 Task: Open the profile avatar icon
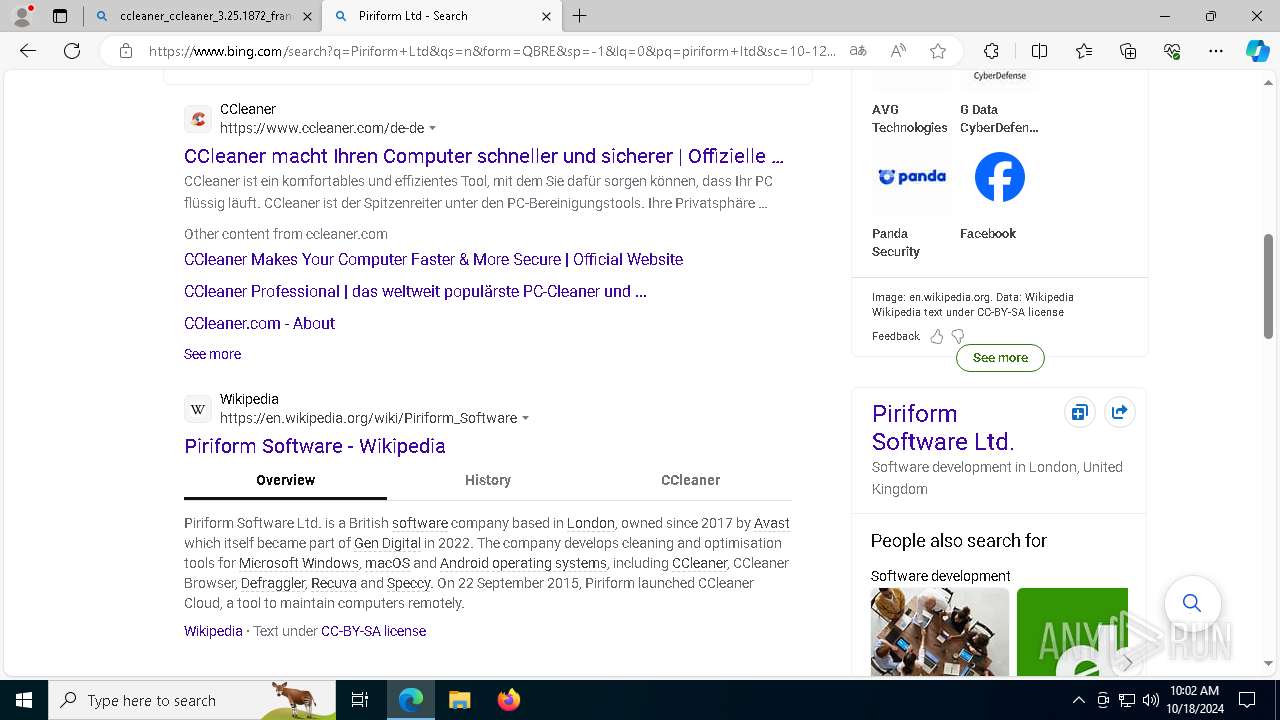22,16
